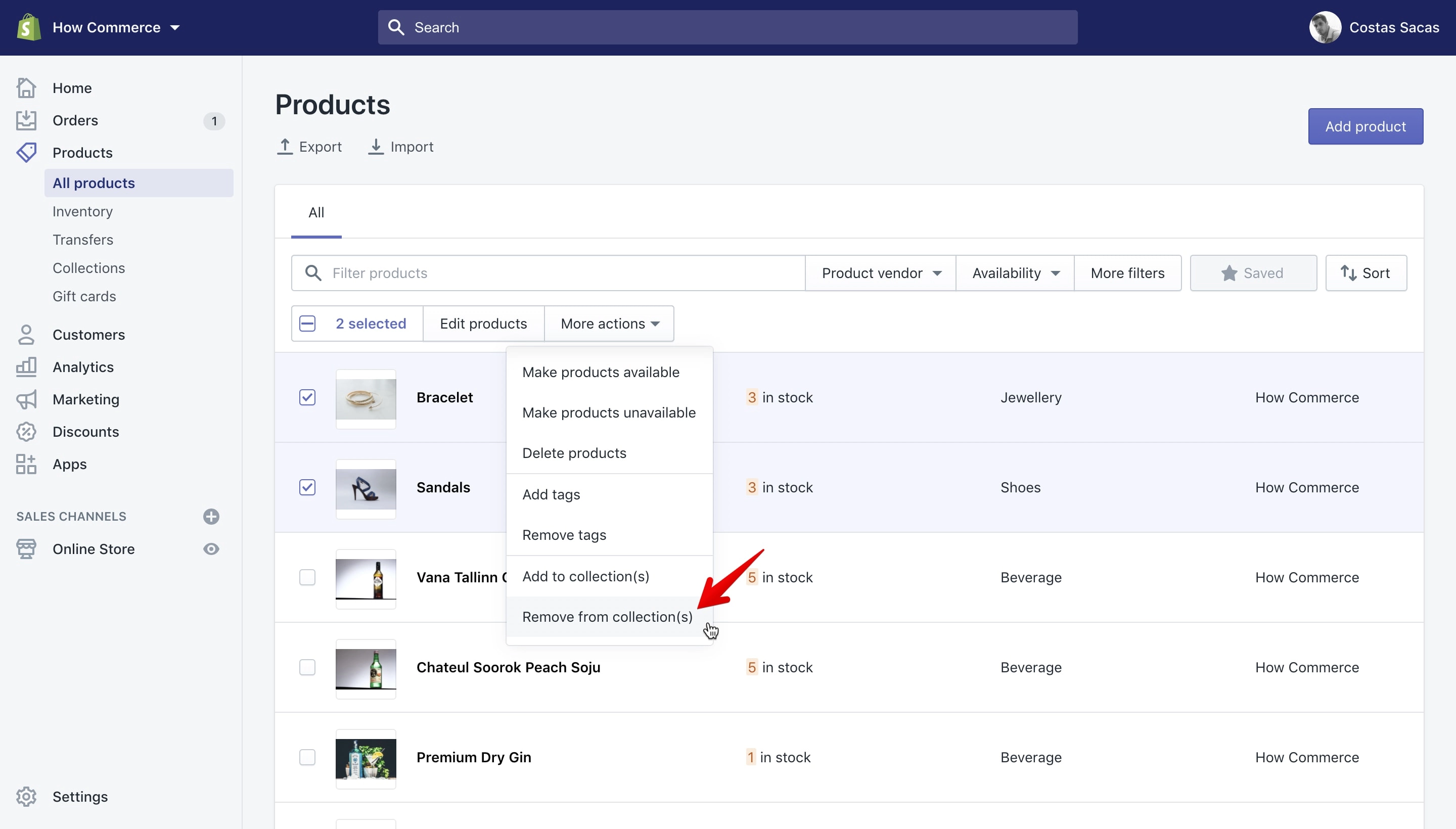Focus the top Search field
This screenshot has height=829, width=1456.
[x=727, y=27]
